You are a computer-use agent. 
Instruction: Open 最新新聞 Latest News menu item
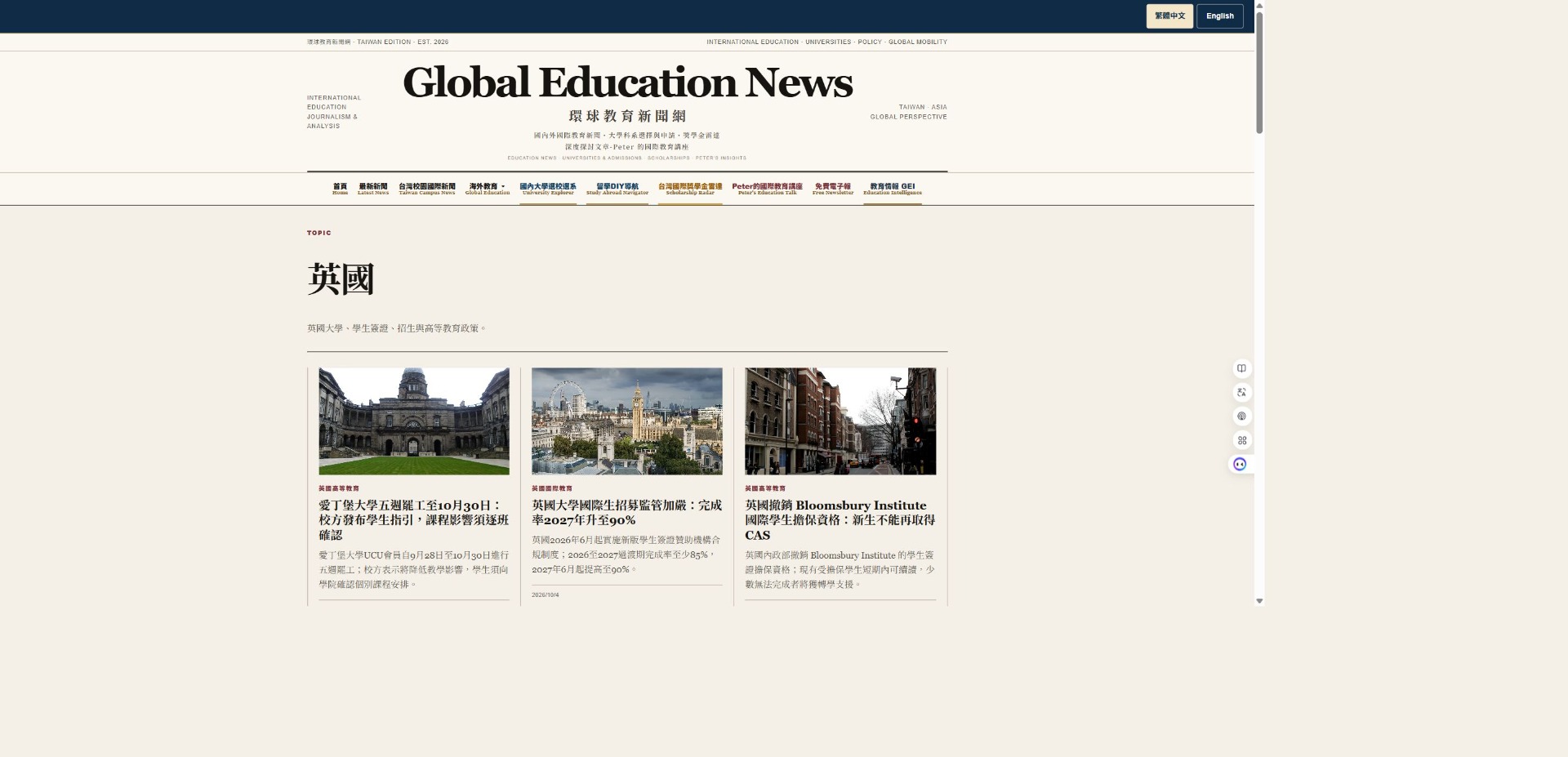[x=373, y=189]
